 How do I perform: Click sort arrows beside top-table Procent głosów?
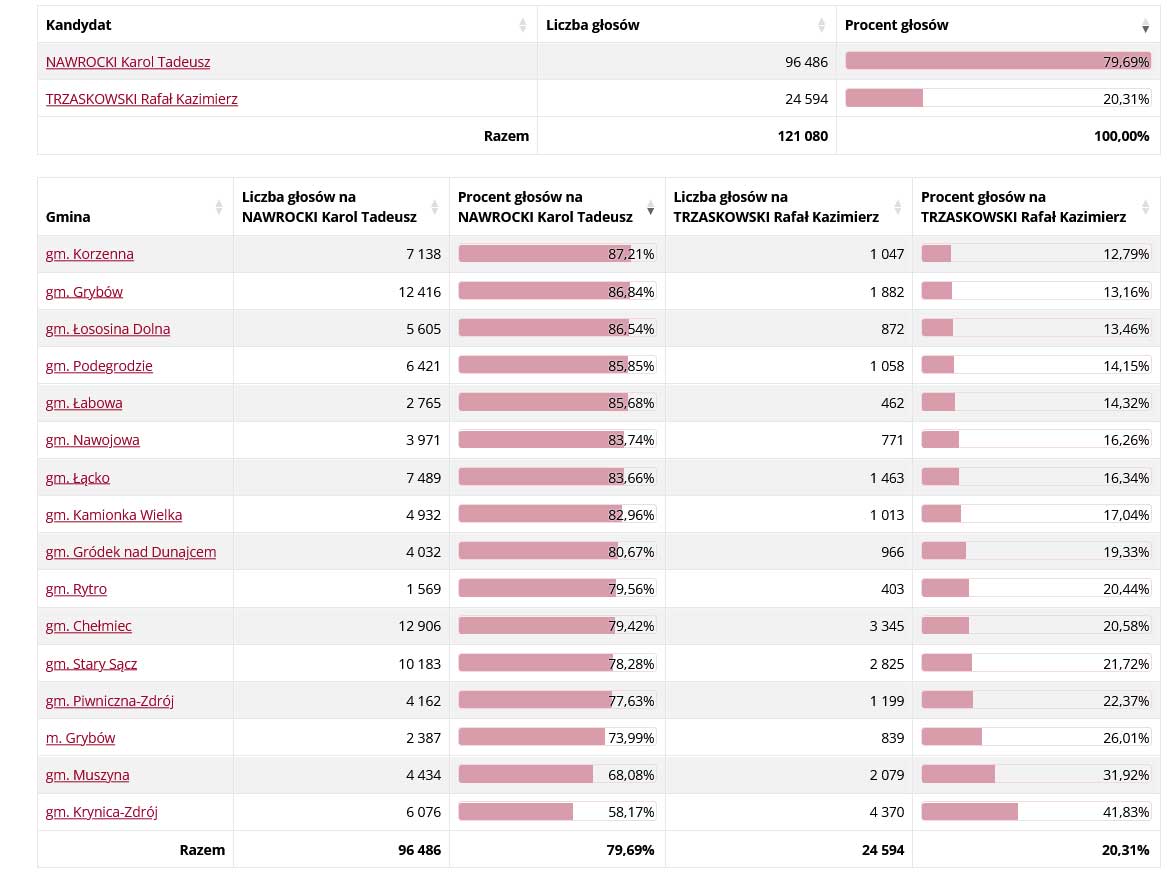1146,25
